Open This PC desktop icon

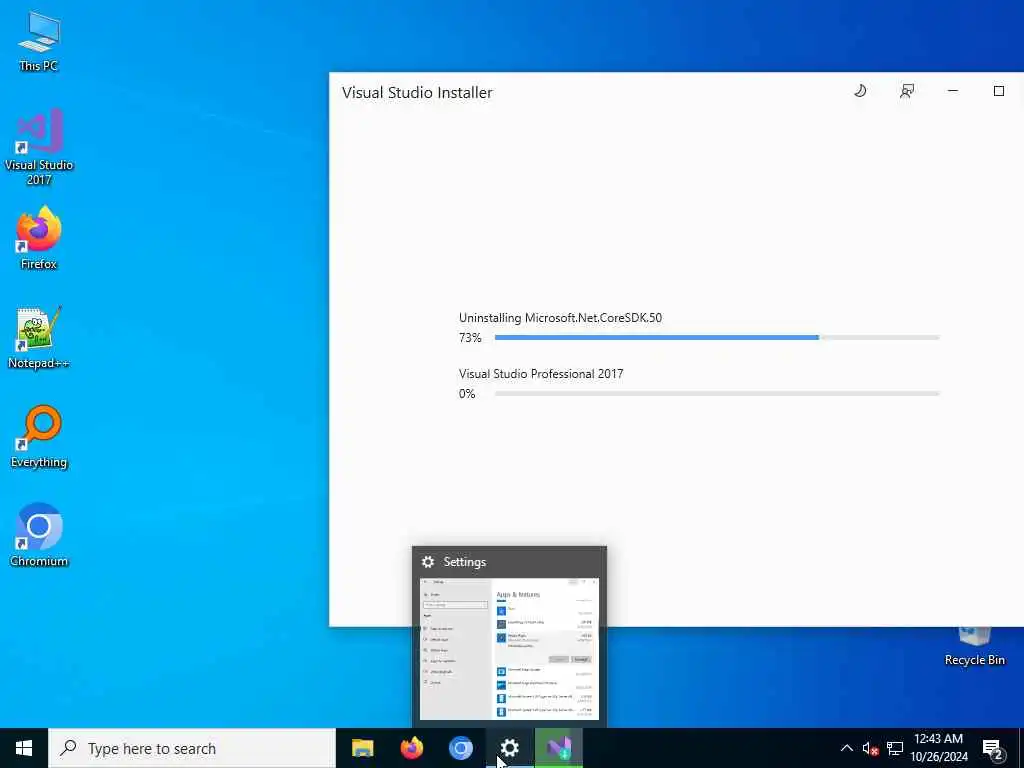[39, 41]
